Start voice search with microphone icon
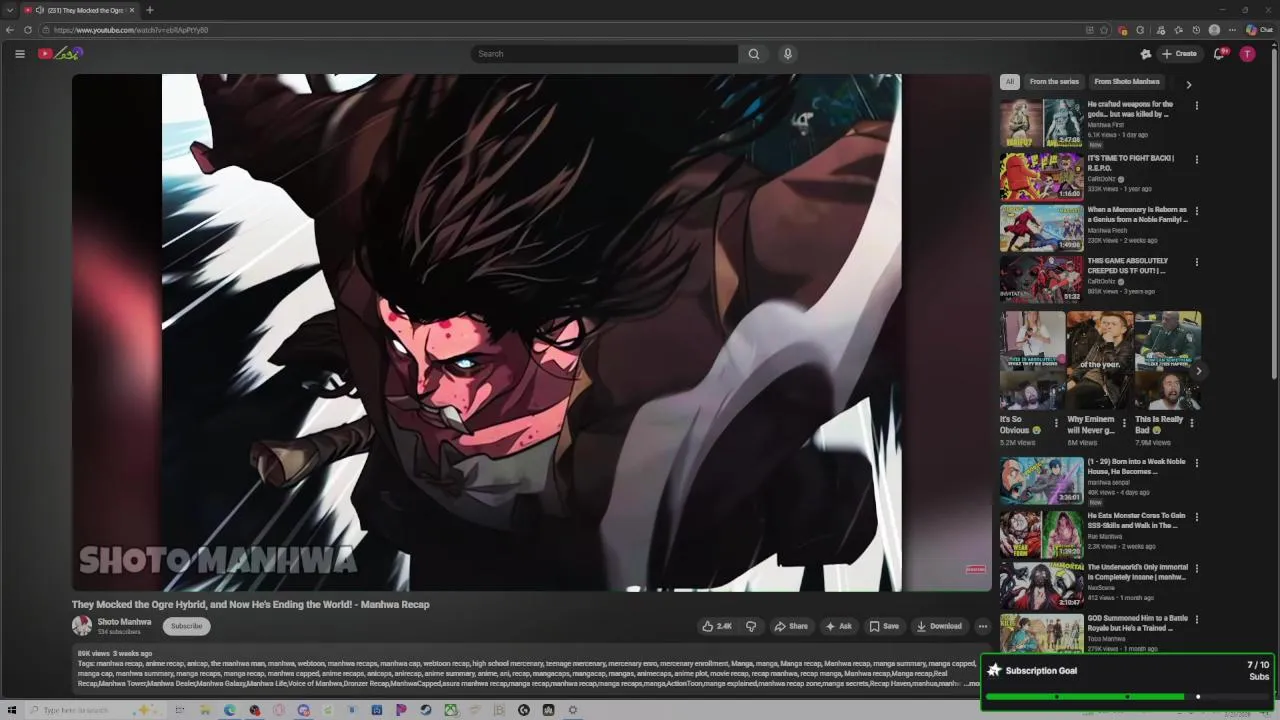 click(x=788, y=54)
